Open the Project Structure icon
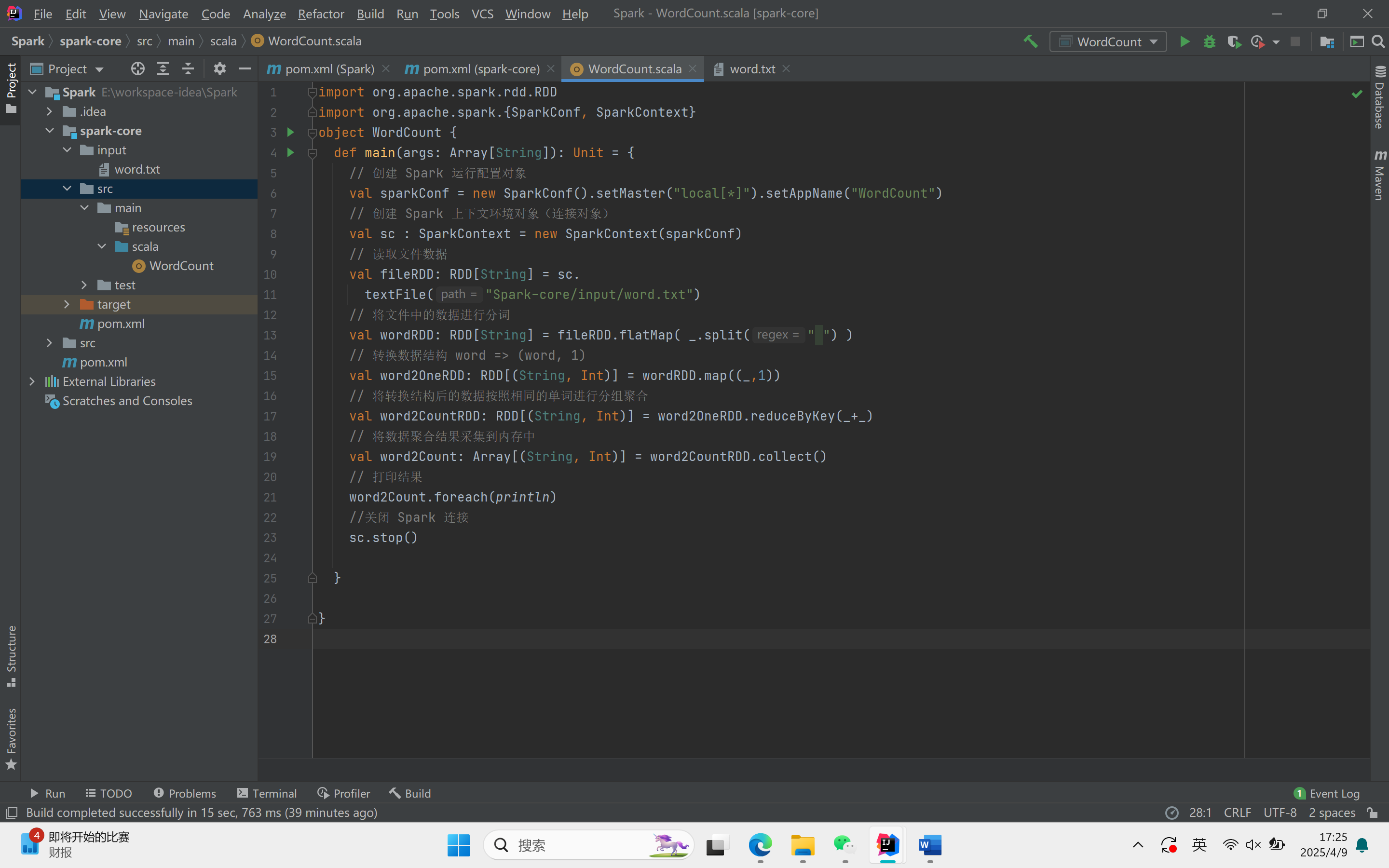This screenshot has width=1389, height=868. coord(1326,41)
